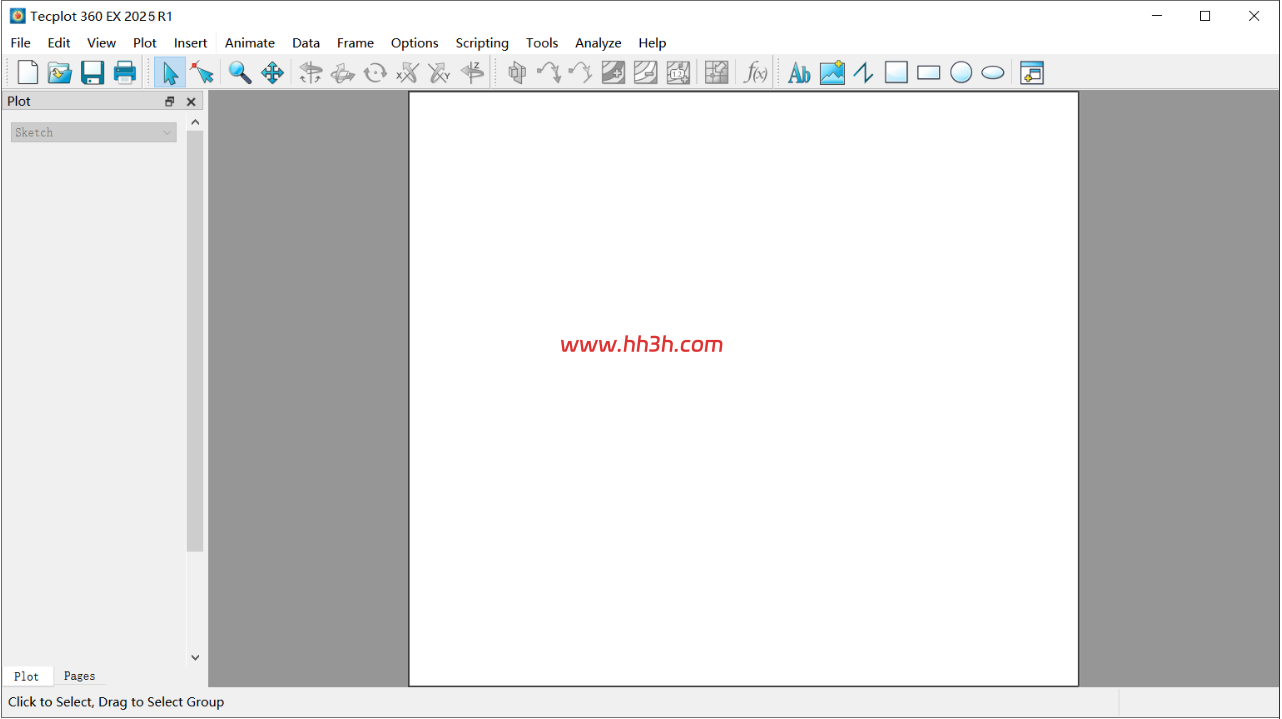Select the Contour Label tool

tap(678, 72)
